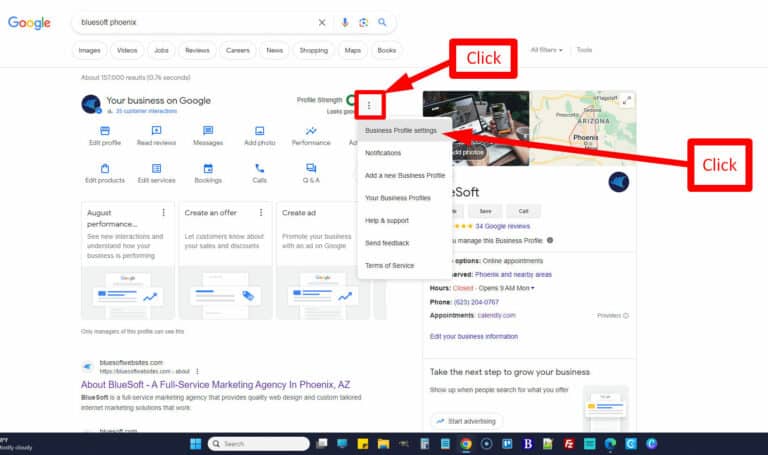The width and height of the screenshot is (768, 455).
Task: Click the business phone number link
Action: 476,302
